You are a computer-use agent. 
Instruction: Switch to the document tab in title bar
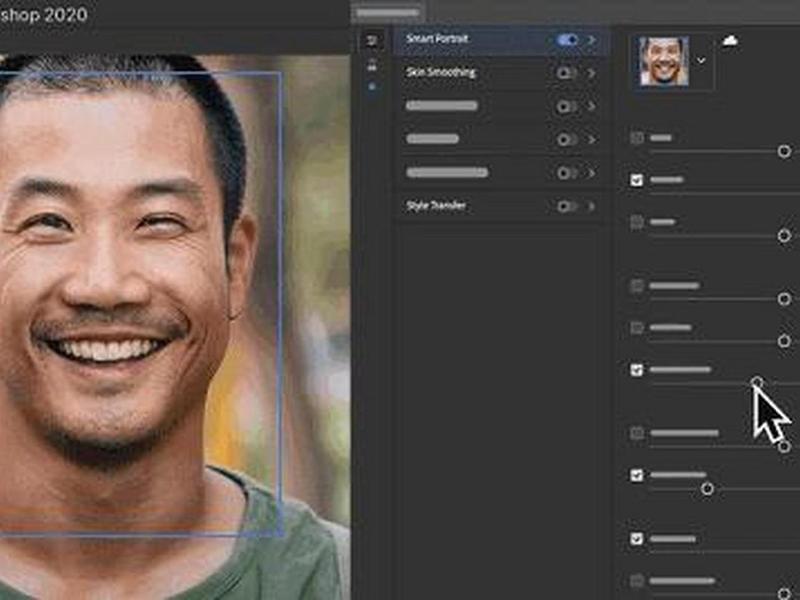388,12
